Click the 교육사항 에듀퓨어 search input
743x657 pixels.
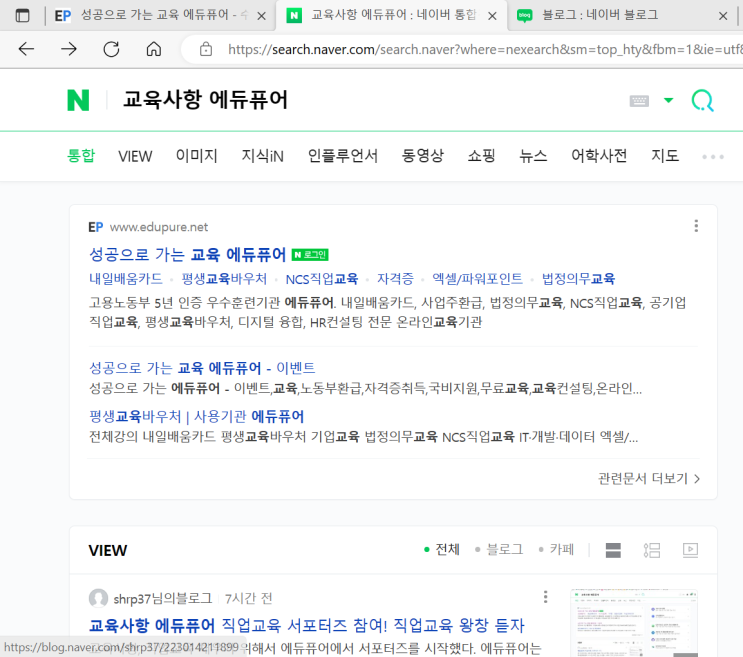[x=205, y=100]
